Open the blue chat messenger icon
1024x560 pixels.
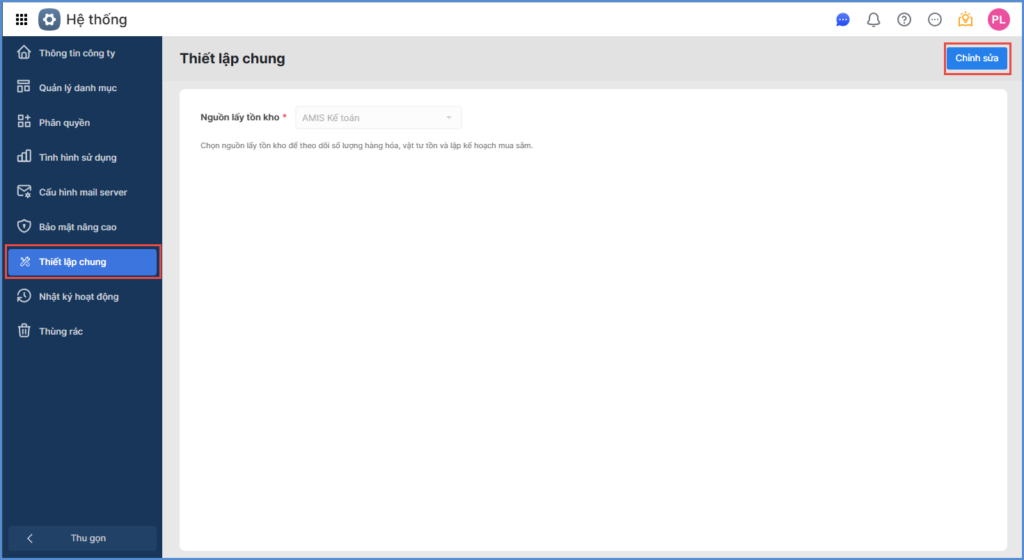point(842,20)
